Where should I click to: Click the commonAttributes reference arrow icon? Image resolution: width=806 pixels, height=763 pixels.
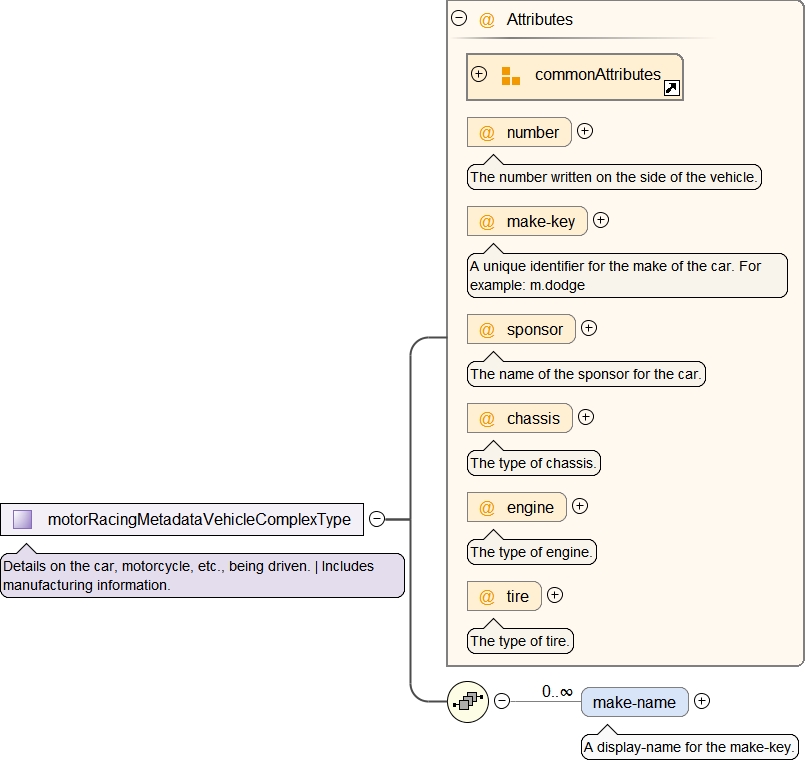tap(672, 89)
